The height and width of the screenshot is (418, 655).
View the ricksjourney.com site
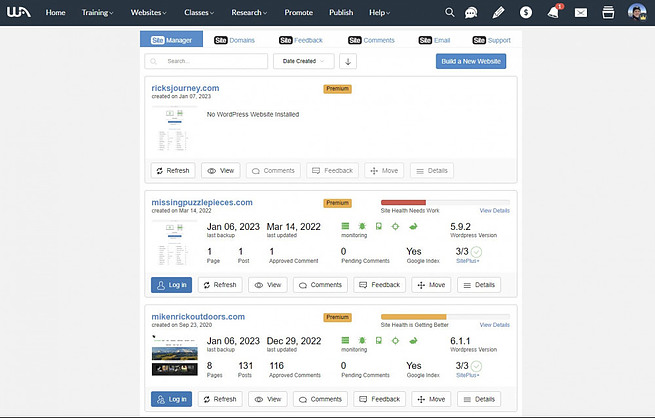(221, 170)
